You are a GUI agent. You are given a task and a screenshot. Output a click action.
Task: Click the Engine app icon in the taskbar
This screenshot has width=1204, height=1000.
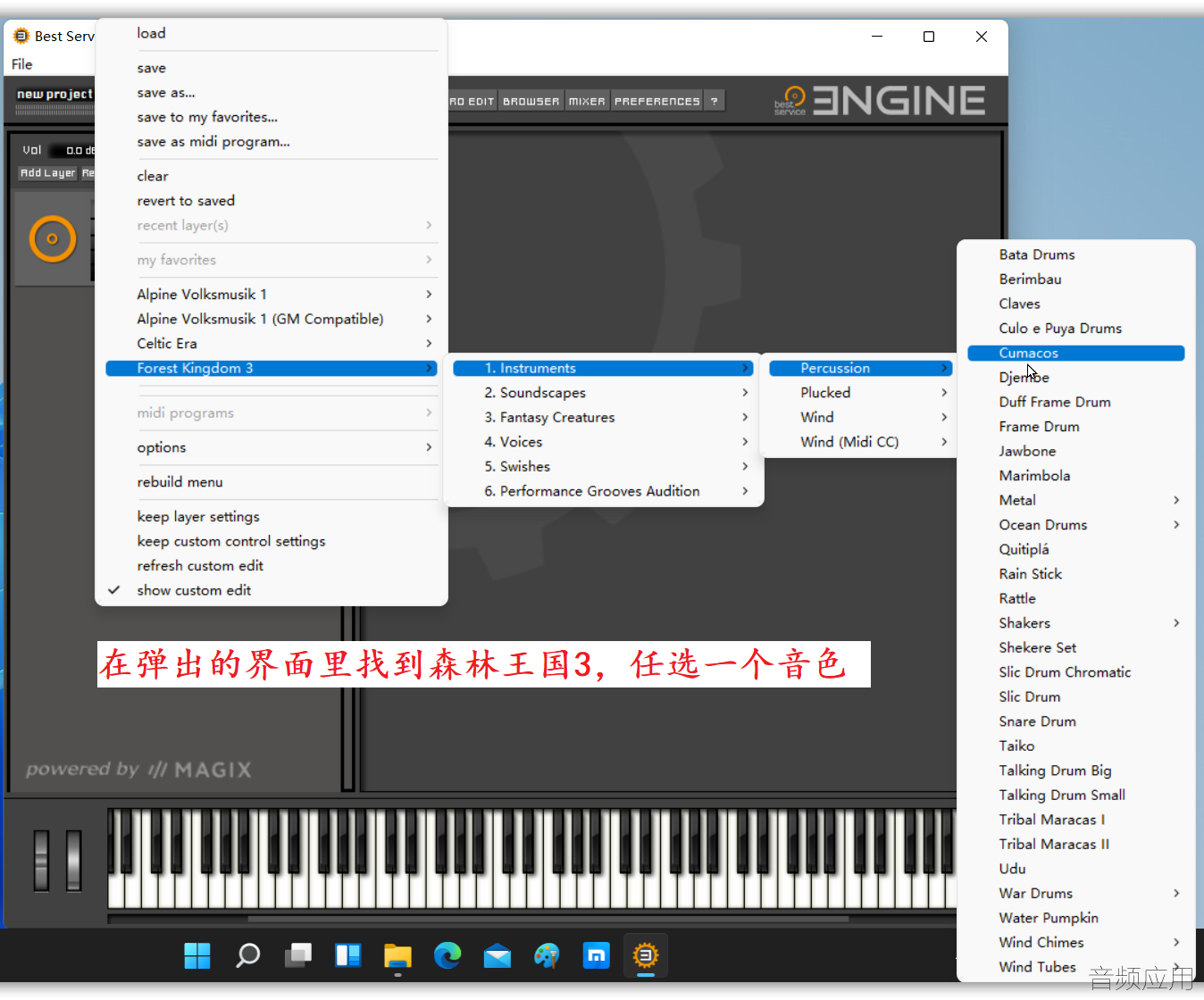click(646, 955)
